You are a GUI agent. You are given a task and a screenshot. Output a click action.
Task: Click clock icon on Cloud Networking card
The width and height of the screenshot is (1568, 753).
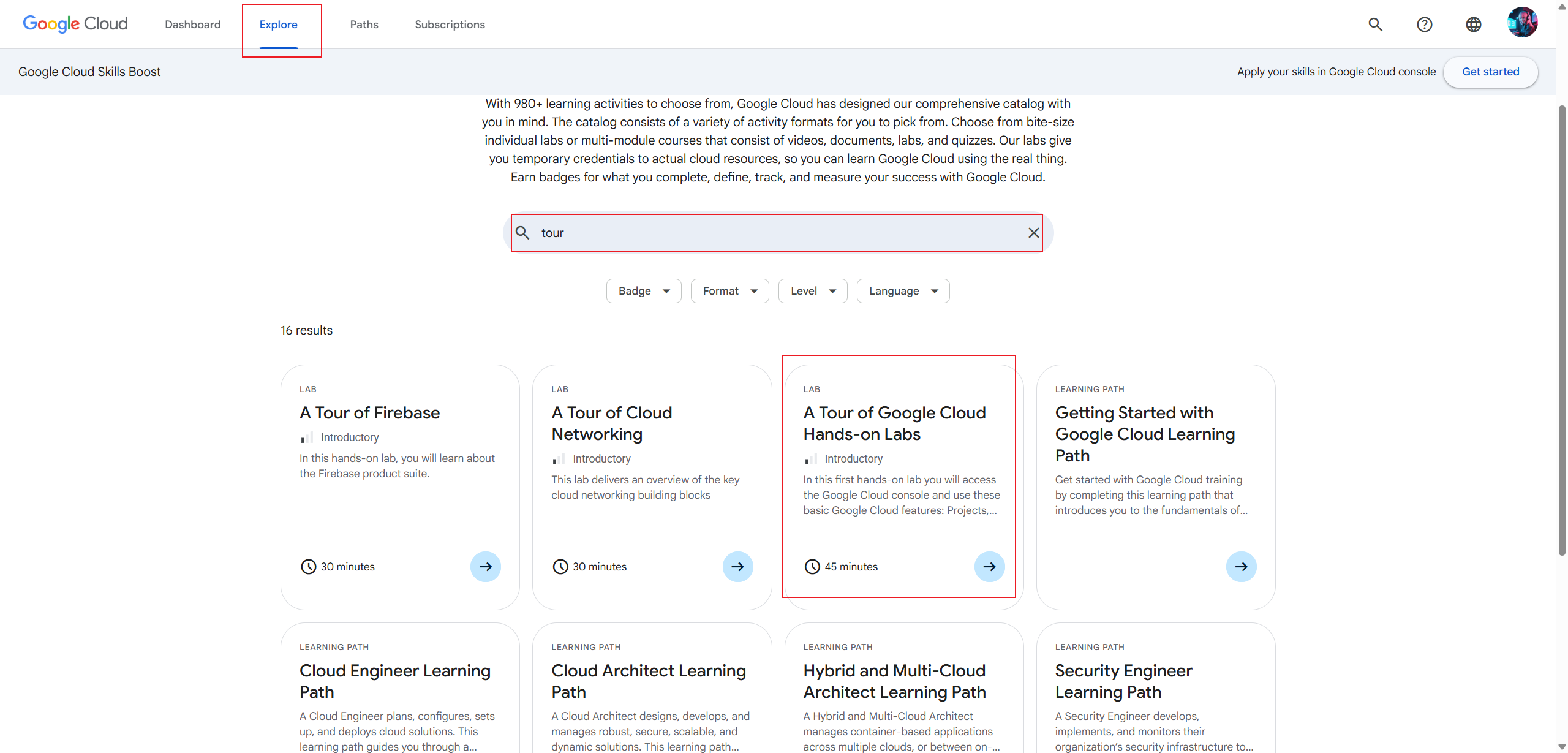pyautogui.click(x=560, y=567)
